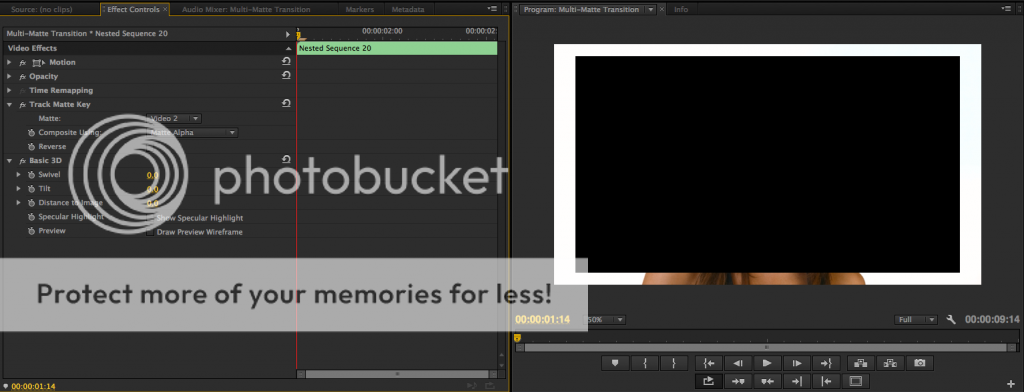Enable Draw Preview Wireframe checkbox
The image size is (1024, 392).
150,232
